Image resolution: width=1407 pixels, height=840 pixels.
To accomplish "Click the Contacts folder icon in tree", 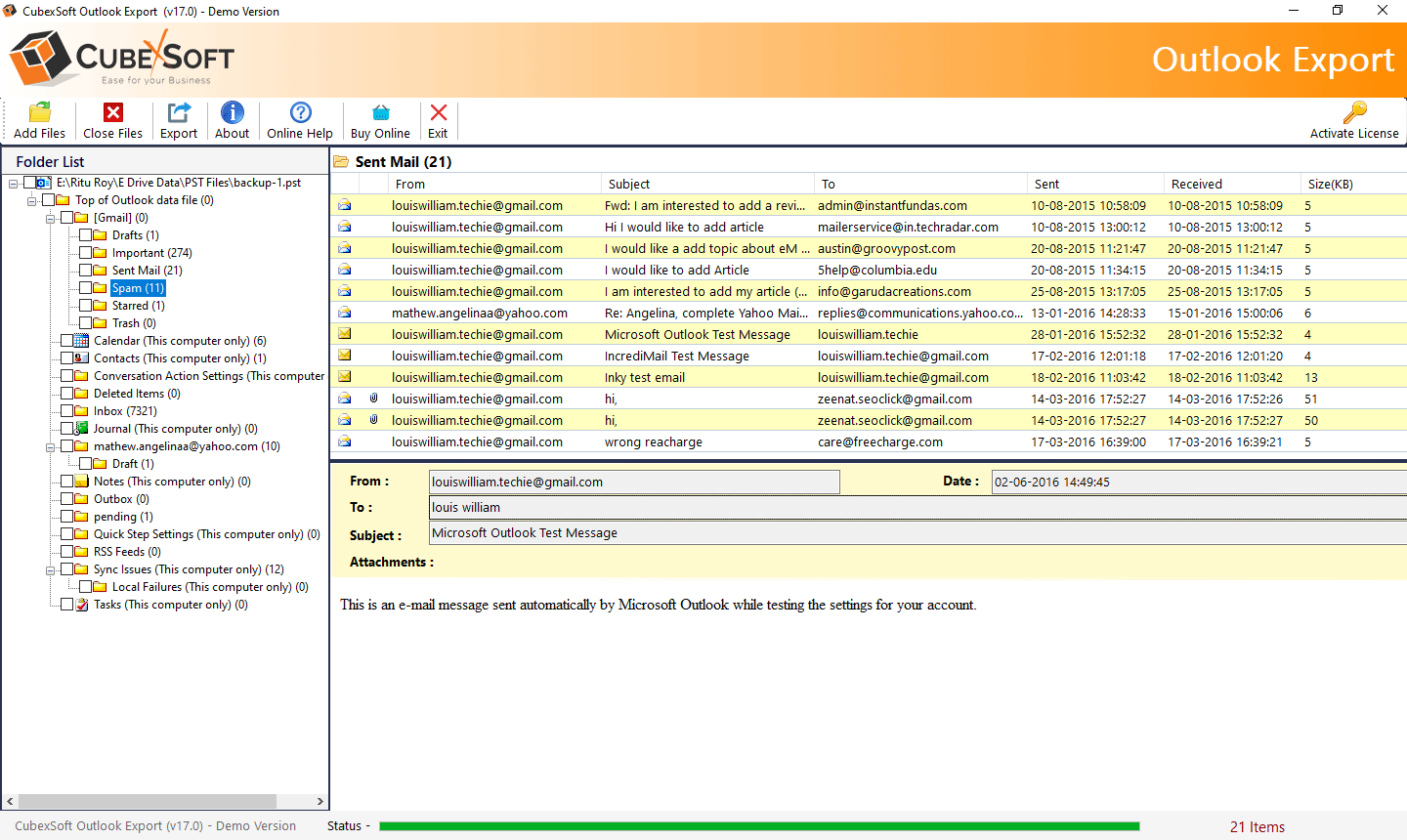I will pos(82,358).
